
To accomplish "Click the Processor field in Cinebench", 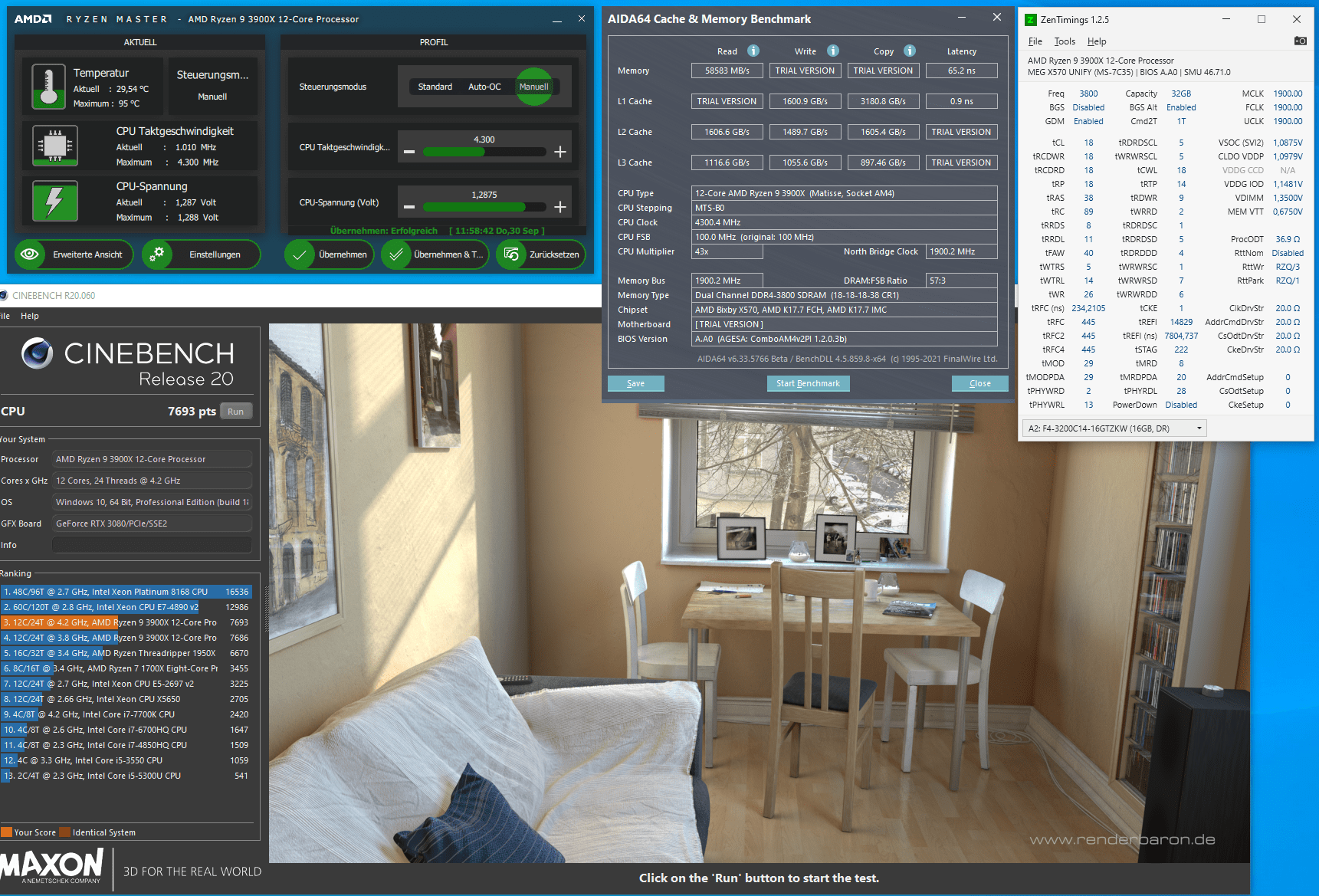I will (x=152, y=459).
